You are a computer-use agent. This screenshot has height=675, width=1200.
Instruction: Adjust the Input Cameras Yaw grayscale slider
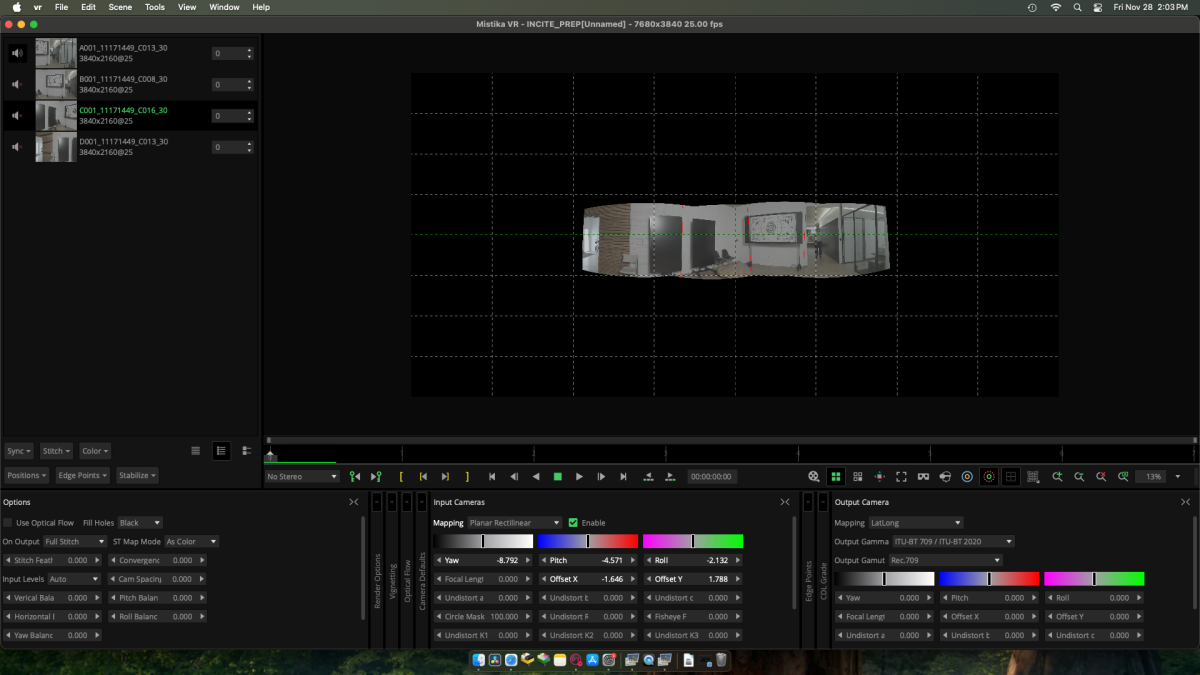[483, 541]
